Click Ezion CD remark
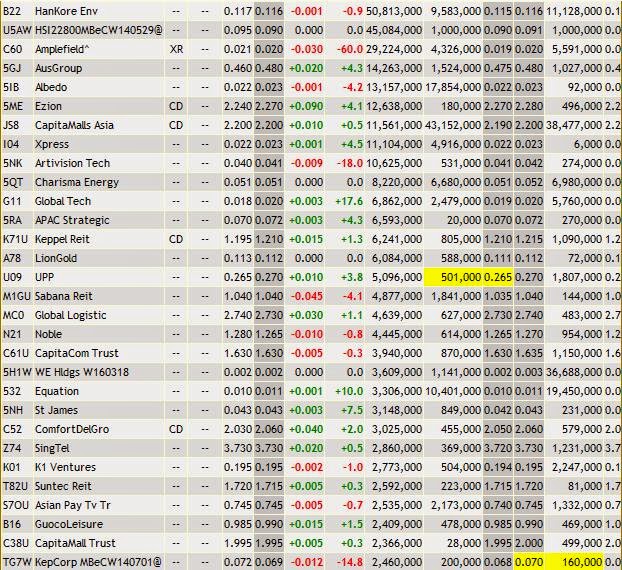The height and width of the screenshot is (570, 622). tap(176, 106)
